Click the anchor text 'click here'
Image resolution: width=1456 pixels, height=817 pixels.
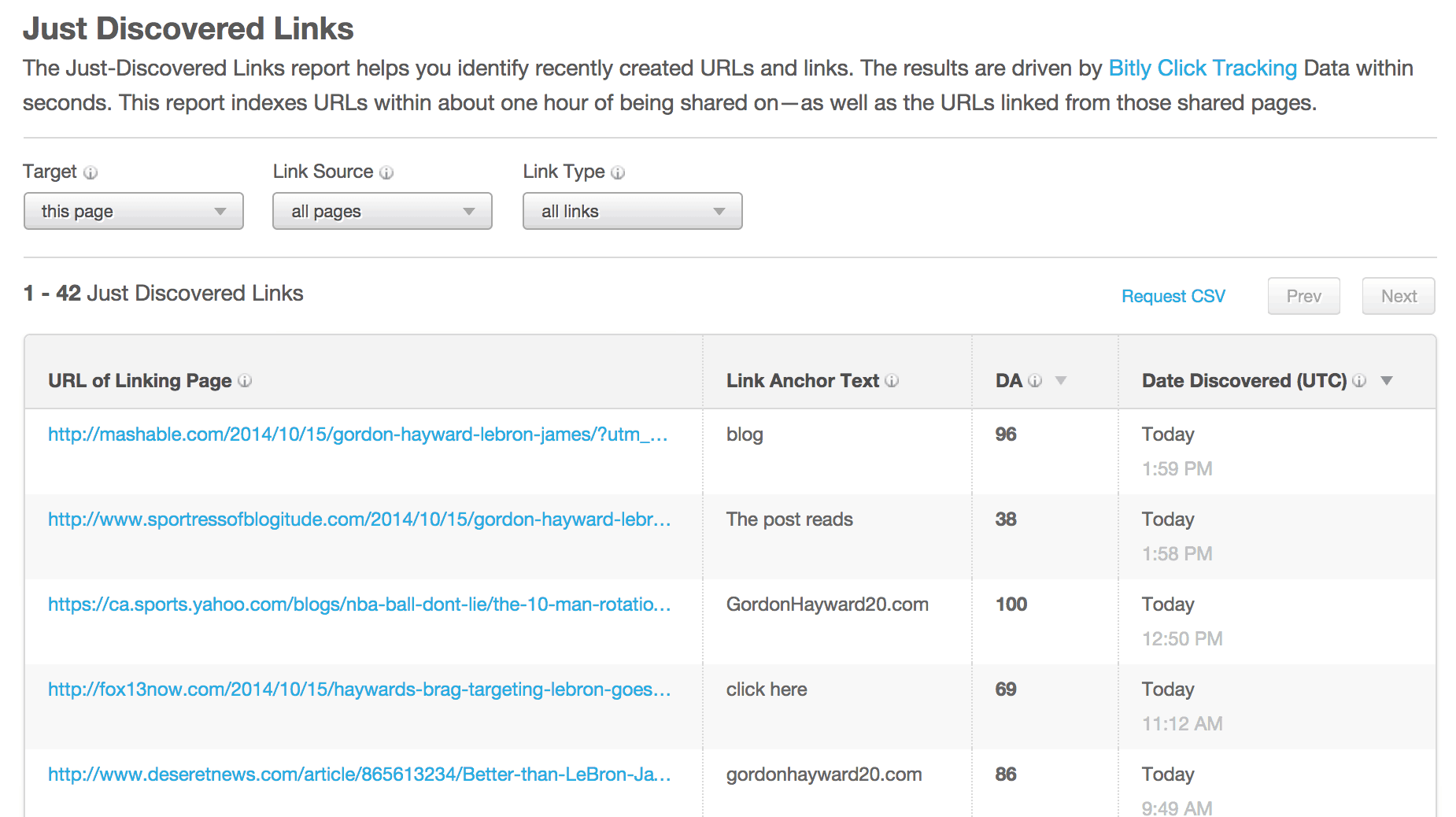pos(767,689)
